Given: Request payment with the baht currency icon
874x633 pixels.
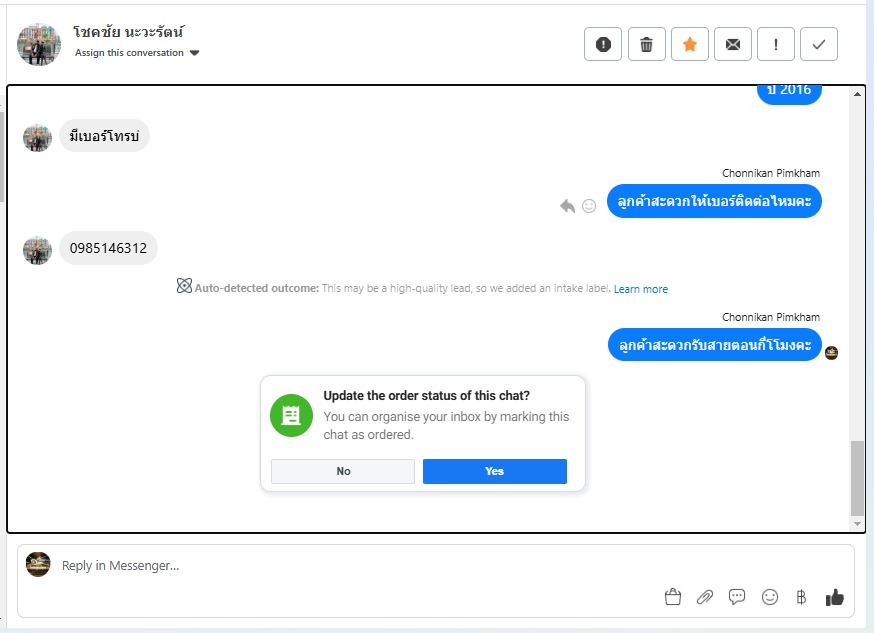Looking at the screenshot, I should [x=801, y=597].
